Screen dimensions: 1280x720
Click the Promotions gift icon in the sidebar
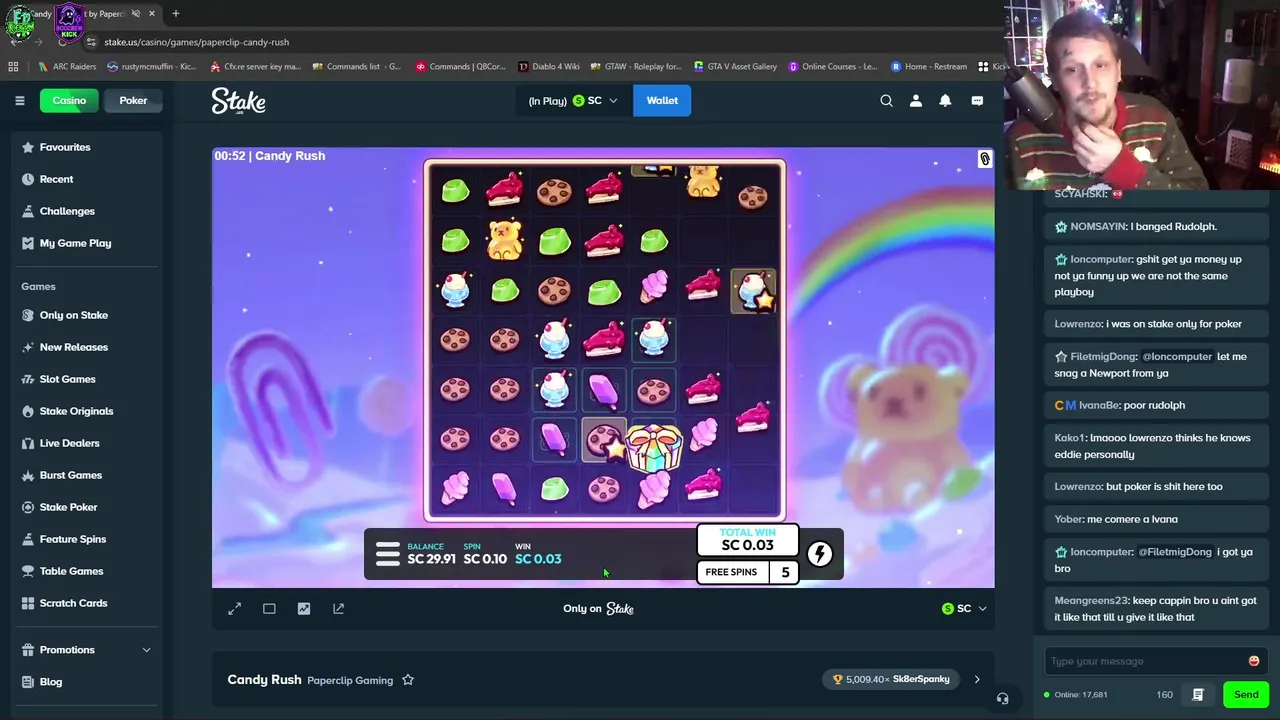pyautogui.click(x=28, y=650)
